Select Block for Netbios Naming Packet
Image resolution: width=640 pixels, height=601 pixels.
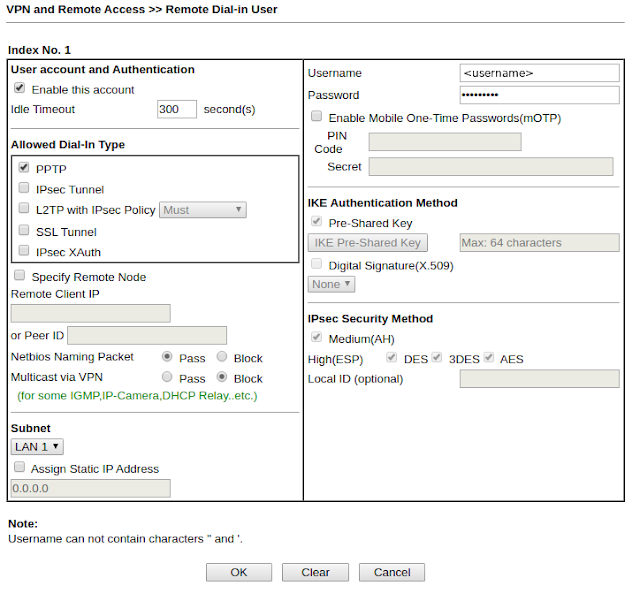(x=222, y=357)
